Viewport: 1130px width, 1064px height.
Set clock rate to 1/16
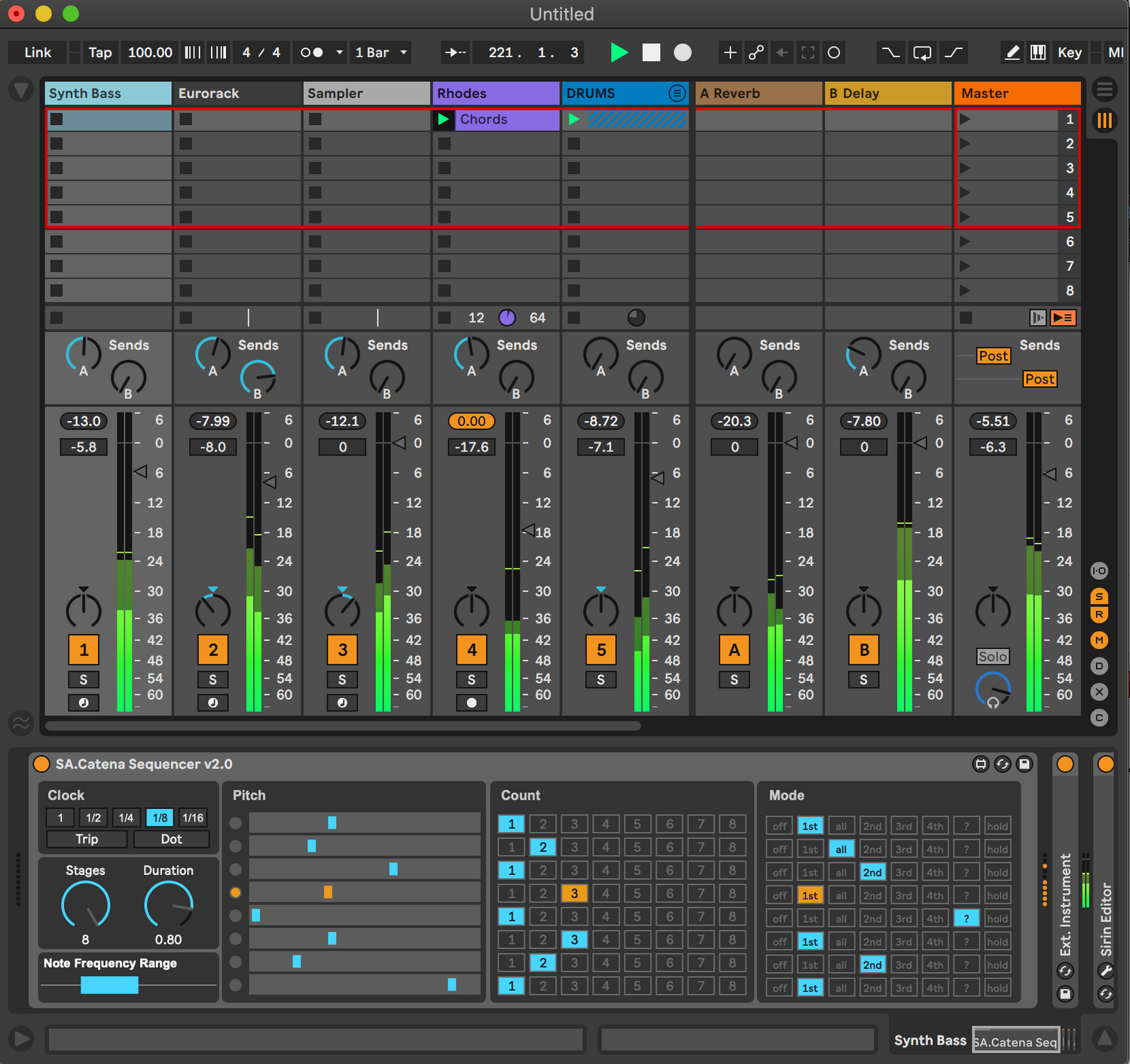(193, 818)
